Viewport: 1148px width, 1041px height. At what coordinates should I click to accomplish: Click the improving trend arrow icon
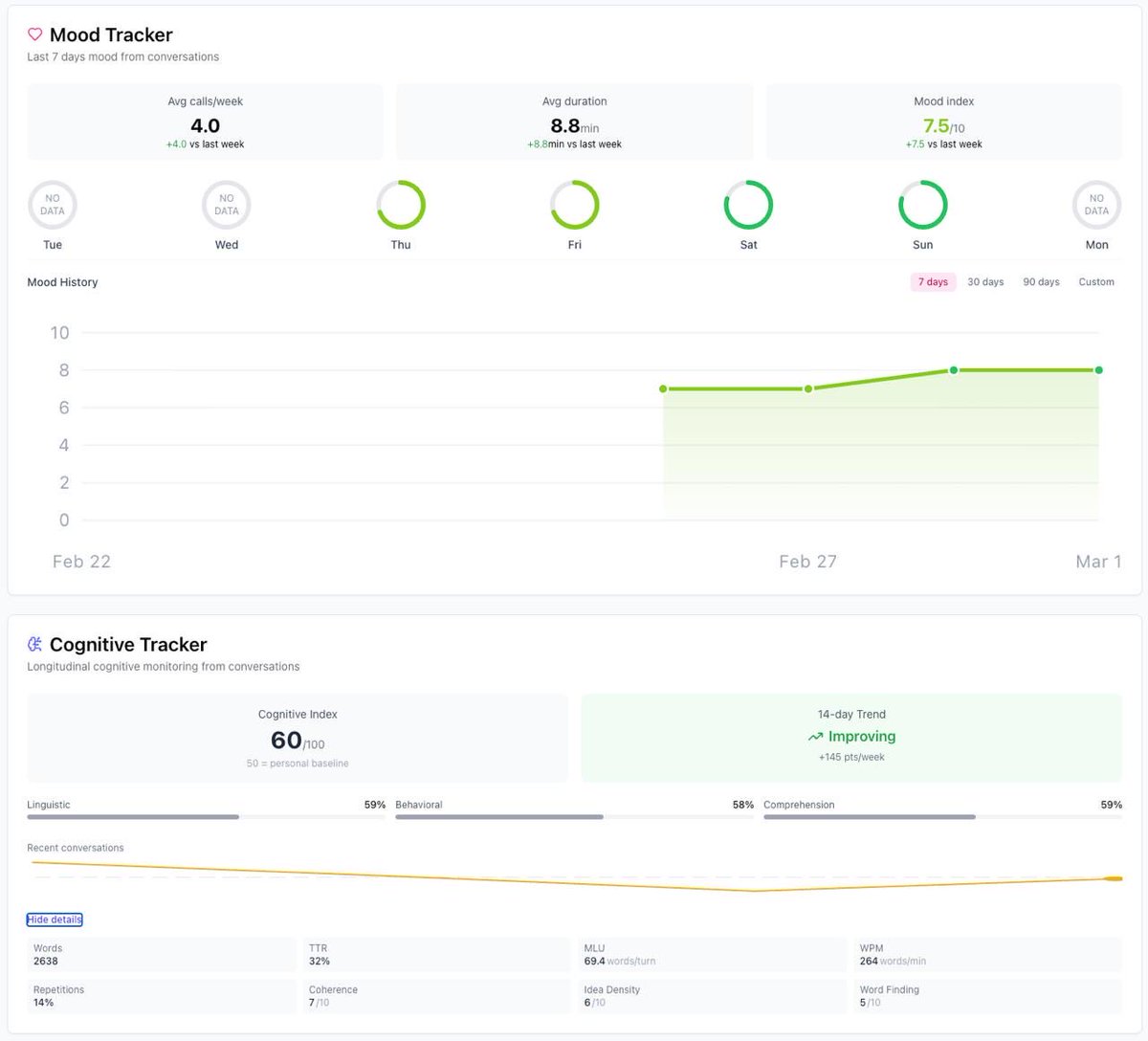[x=815, y=737]
